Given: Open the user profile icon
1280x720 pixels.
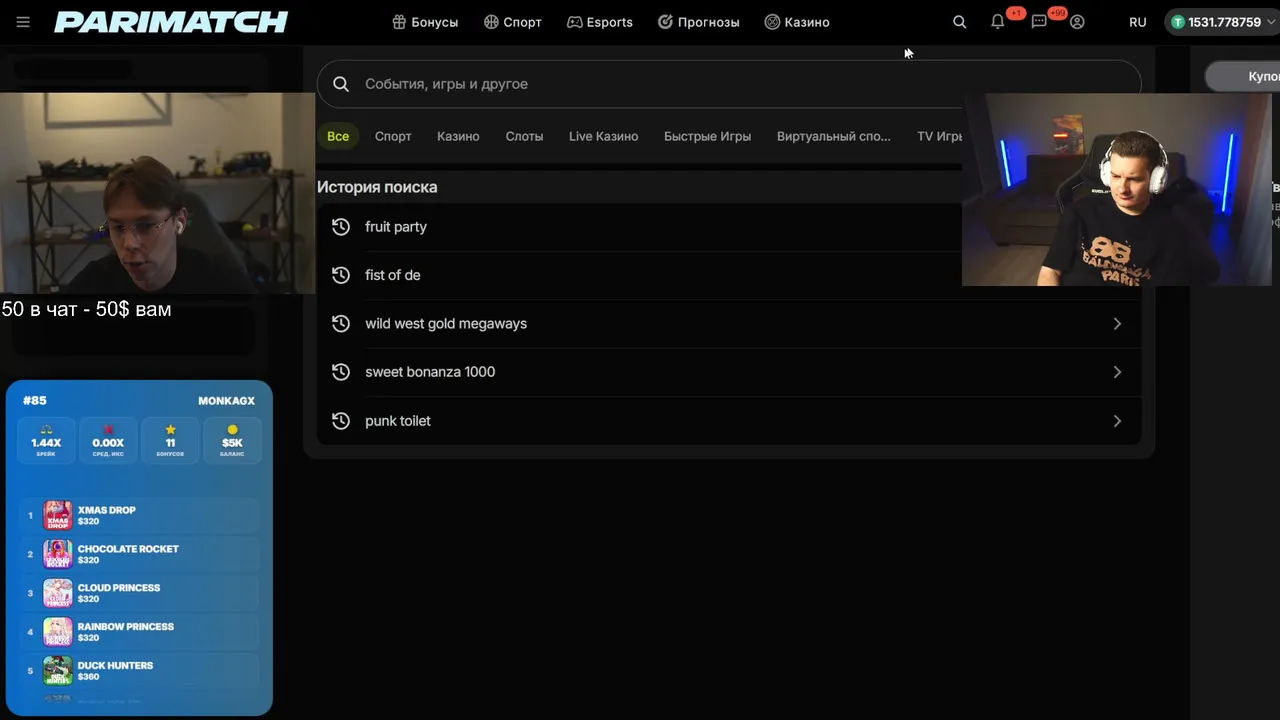Looking at the screenshot, I should click(x=1077, y=22).
